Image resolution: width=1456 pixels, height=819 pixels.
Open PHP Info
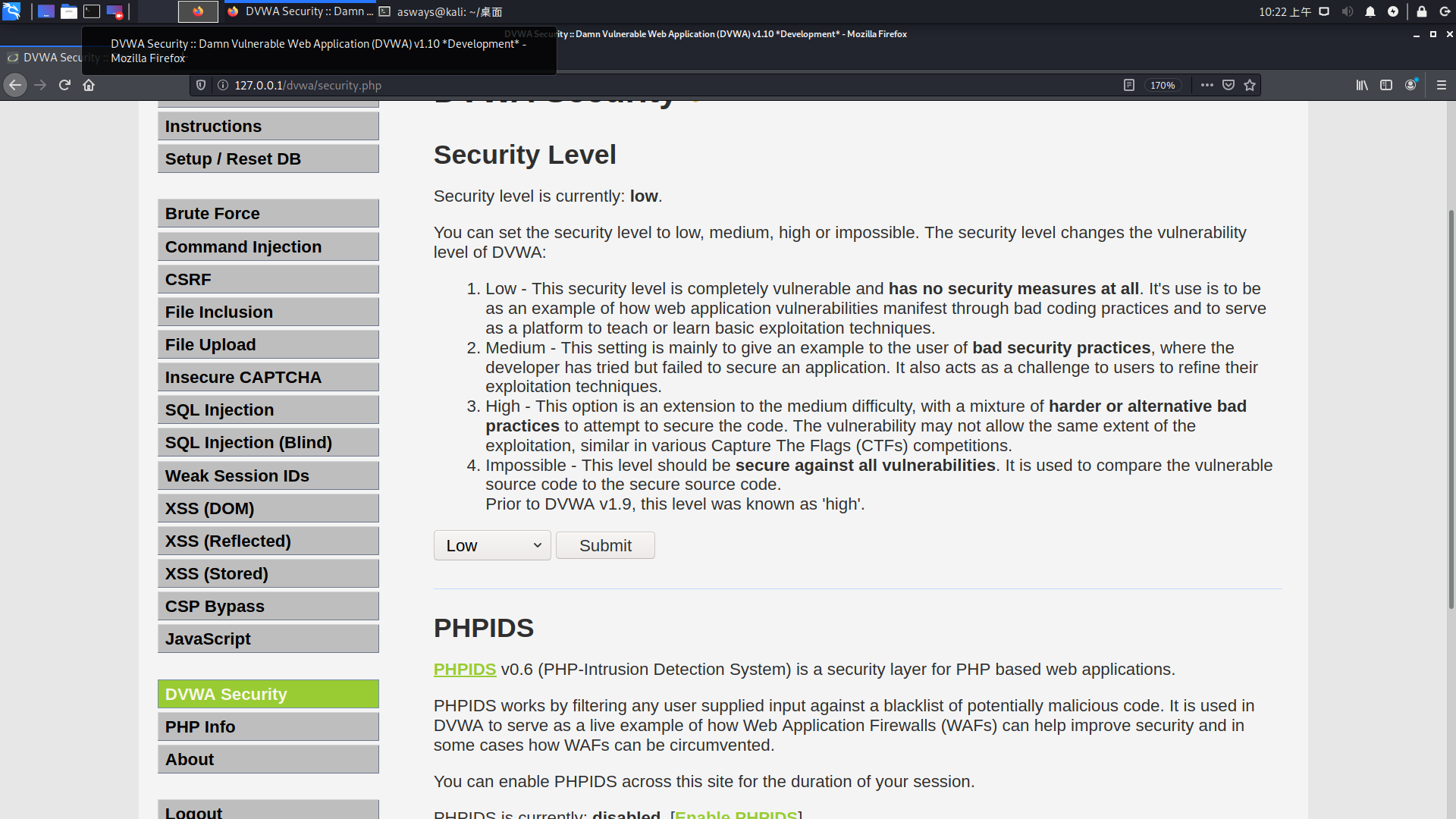(x=268, y=727)
